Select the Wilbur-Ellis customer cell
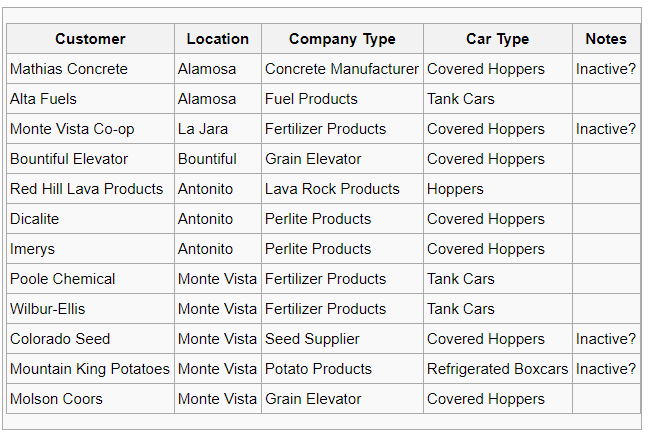The height and width of the screenshot is (435, 648). [91, 309]
